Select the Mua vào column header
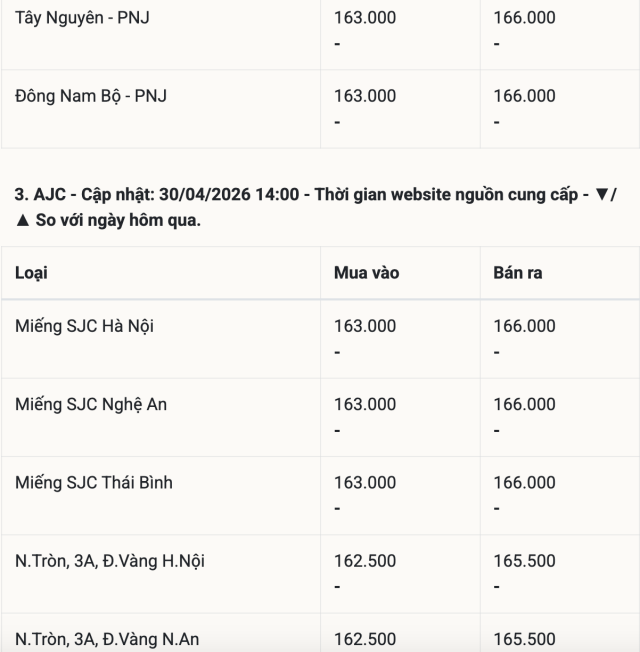640x652 pixels. (x=366, y=272)
